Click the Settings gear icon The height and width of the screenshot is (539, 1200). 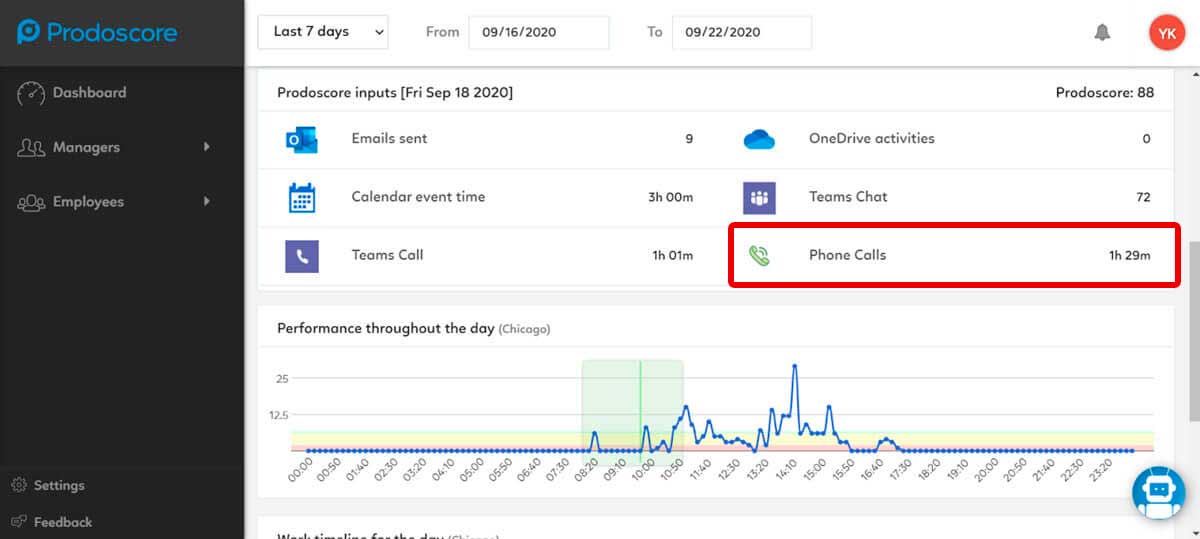point(19,486)
